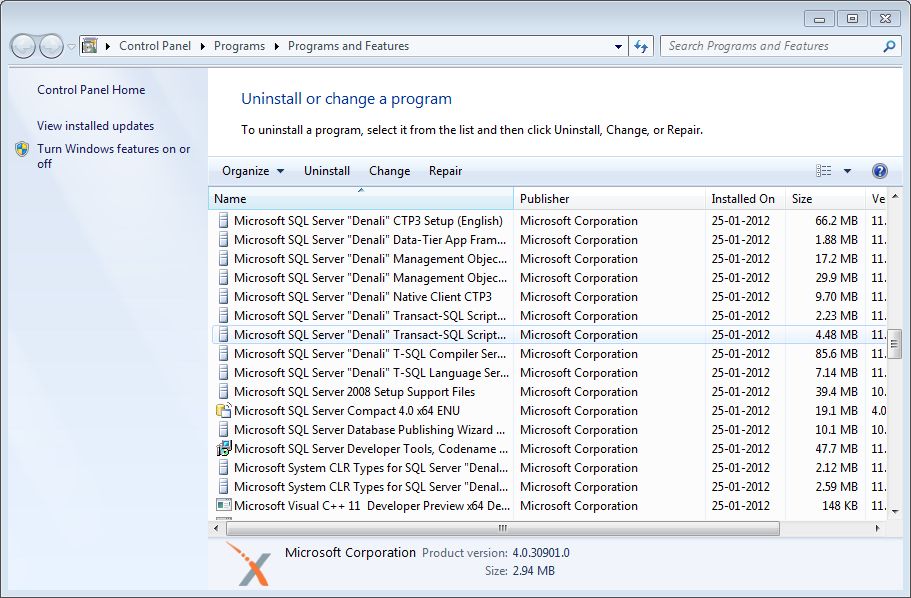This screenshot has height=598, width=911.
Task: Click the shield icon for Windows features
Action: tap(22, 149)
